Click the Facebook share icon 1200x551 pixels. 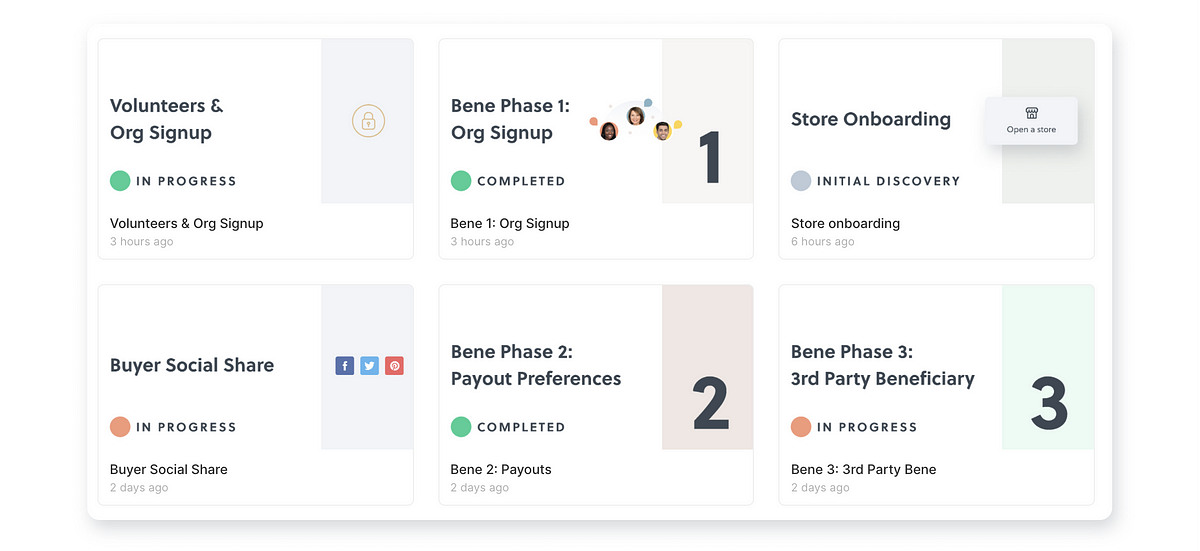tap(345, 366)
